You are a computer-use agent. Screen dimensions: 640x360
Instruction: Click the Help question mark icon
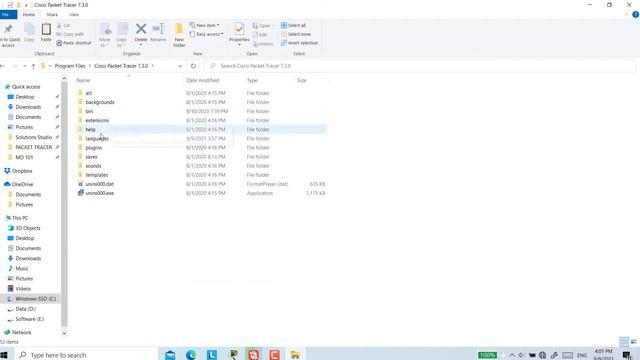635,15
